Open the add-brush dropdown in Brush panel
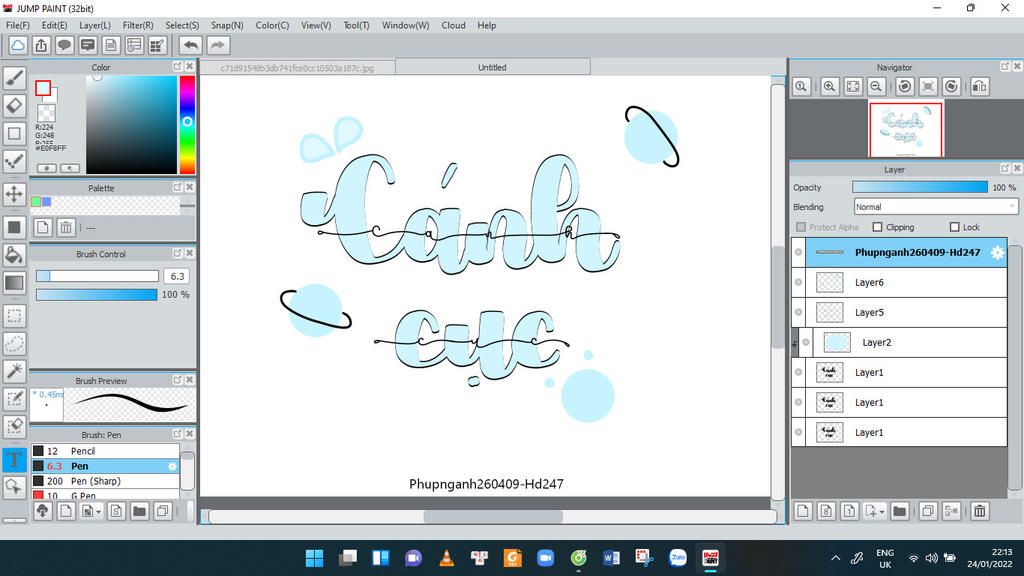 click(91, 511)
